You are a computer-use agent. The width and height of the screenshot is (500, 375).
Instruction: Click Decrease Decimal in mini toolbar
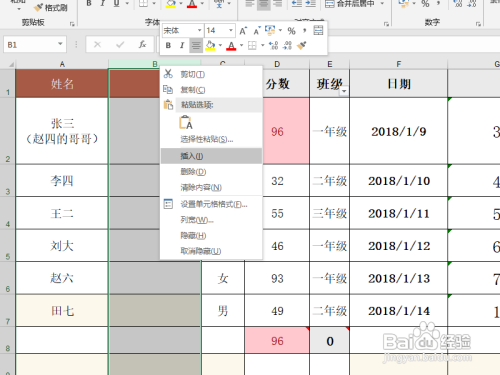[287, 46]
